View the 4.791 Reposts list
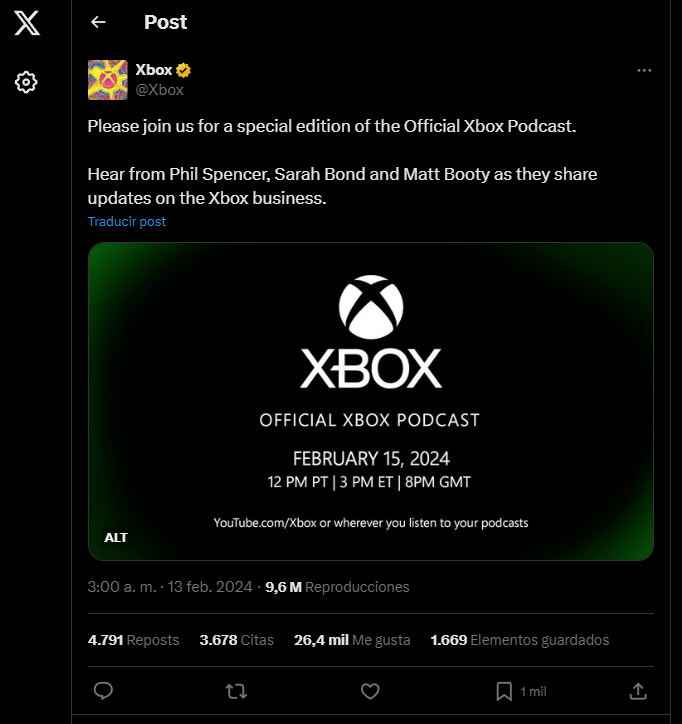Viewport: 682px width, 724px height. coord(133,640)
